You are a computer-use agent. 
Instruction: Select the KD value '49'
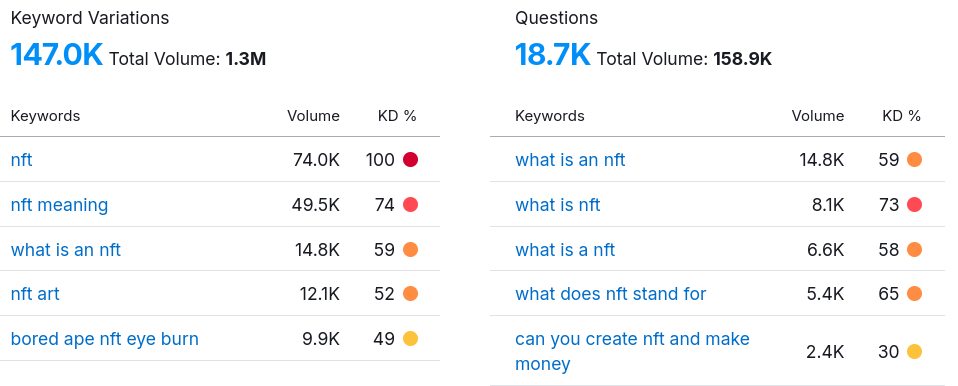click(384, 339)
